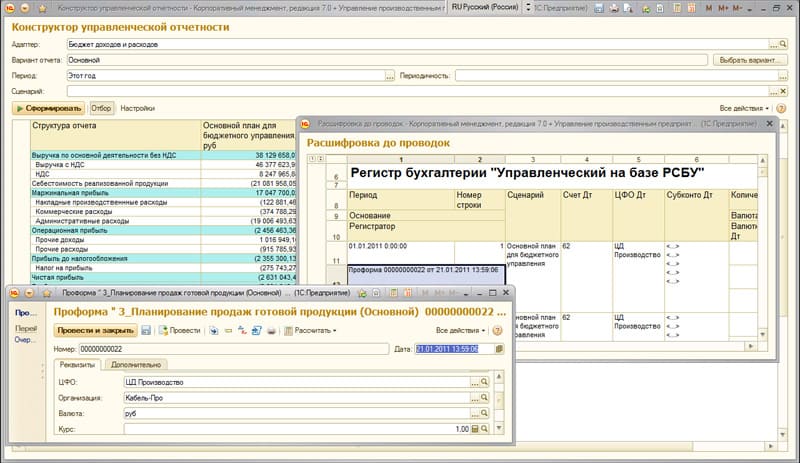The height and width of the screenshot is (463, 800).
Task: Click the calendar icon in main title bar
Action: point(692,8)
